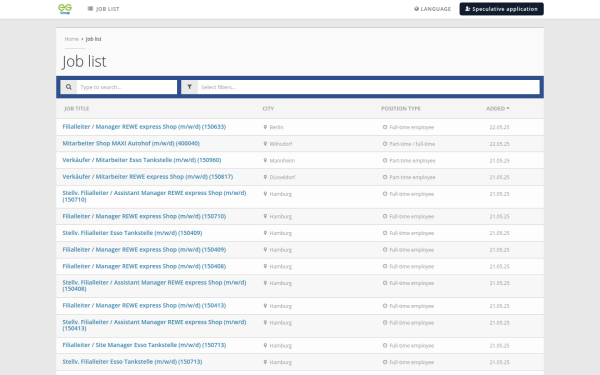
Task: Sort by Added column arrow
Action: tap(508, 108)
